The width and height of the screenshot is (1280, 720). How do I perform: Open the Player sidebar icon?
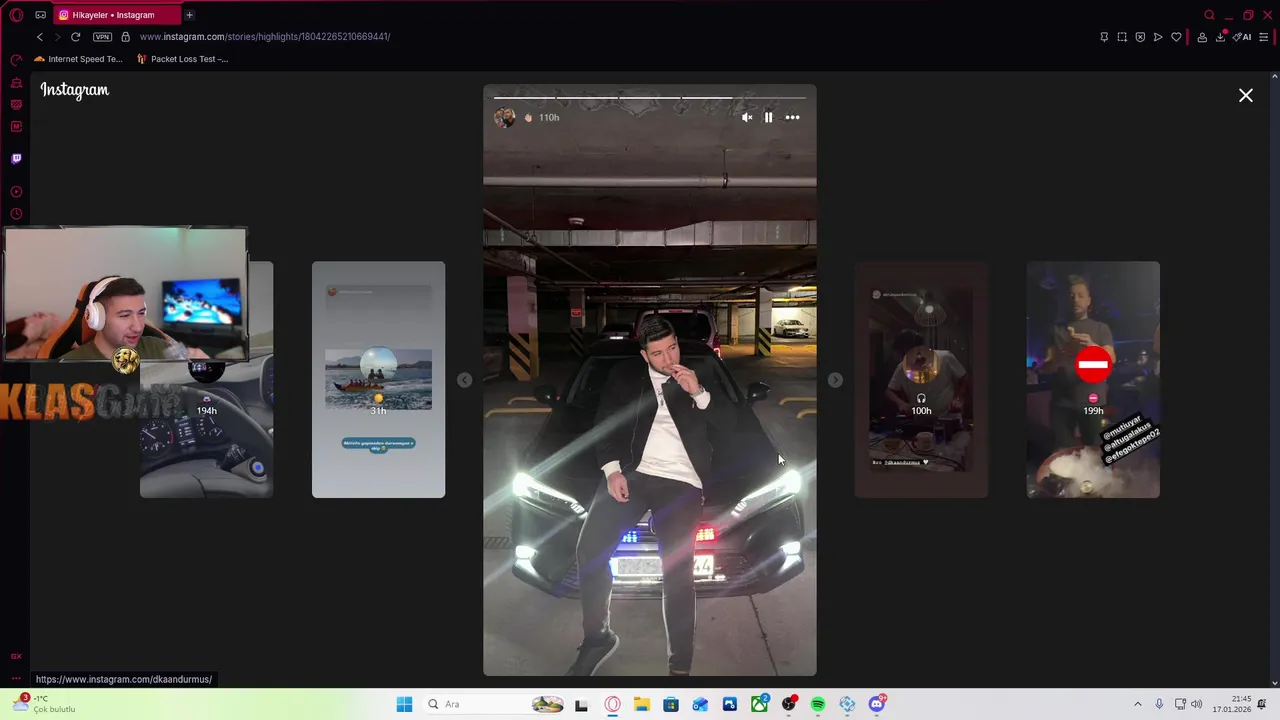click(x=16, y=192)
